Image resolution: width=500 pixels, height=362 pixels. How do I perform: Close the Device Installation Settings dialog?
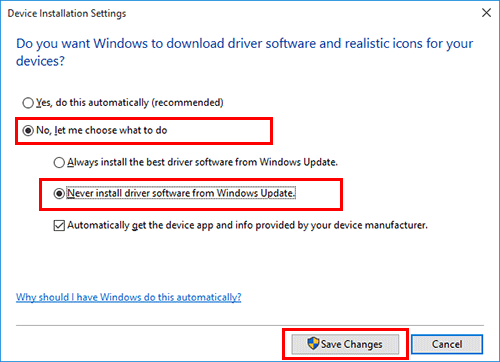tap(486, 13)
